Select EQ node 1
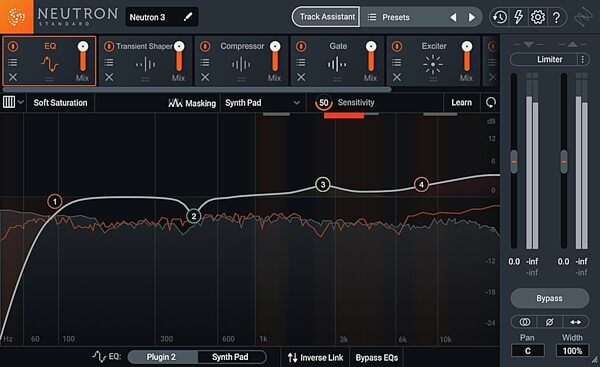Image resolution: width=600 pixels, height=367 pixels. pos(55,201)
